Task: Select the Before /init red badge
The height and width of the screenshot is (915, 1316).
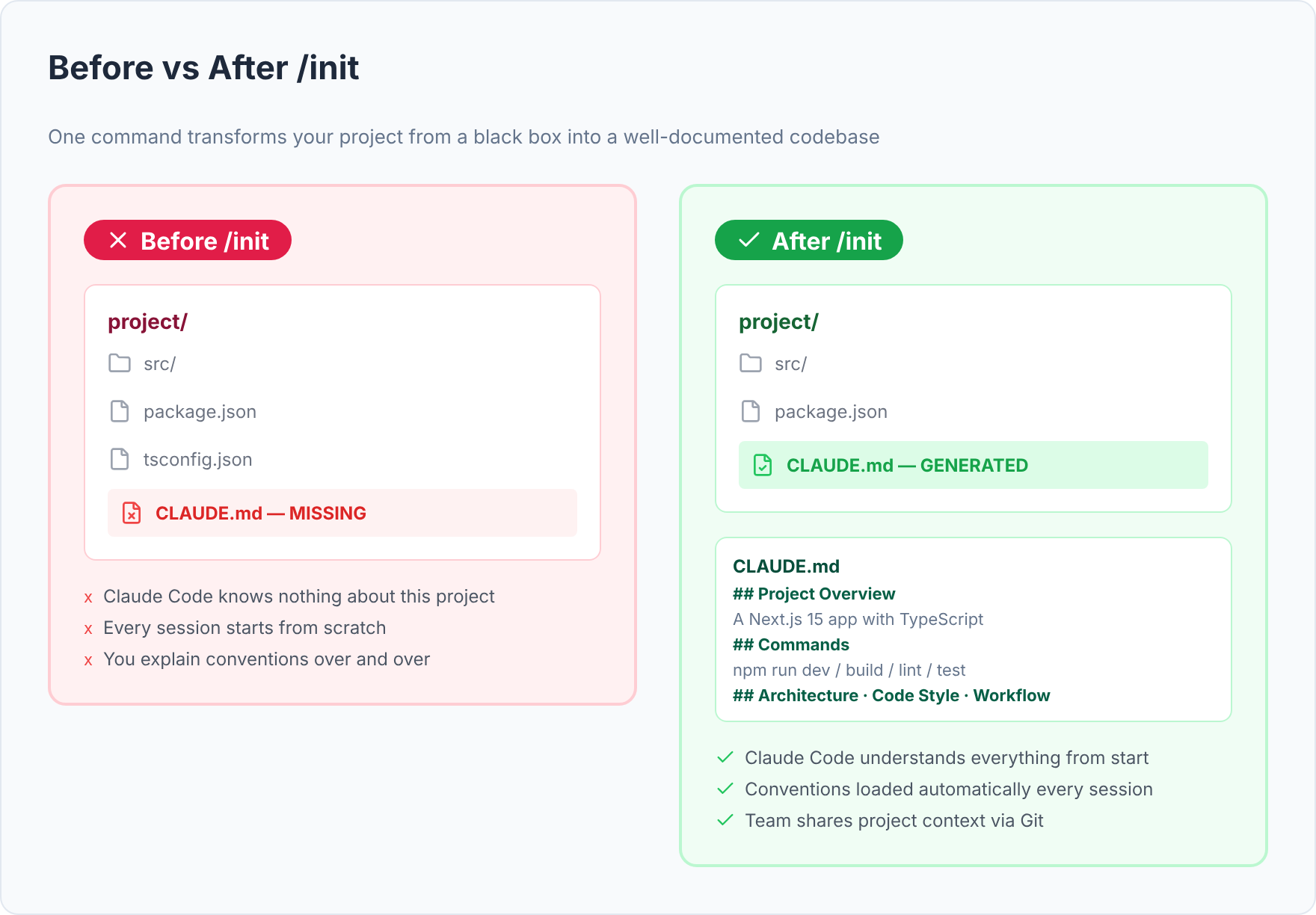Action: point(188,240)
